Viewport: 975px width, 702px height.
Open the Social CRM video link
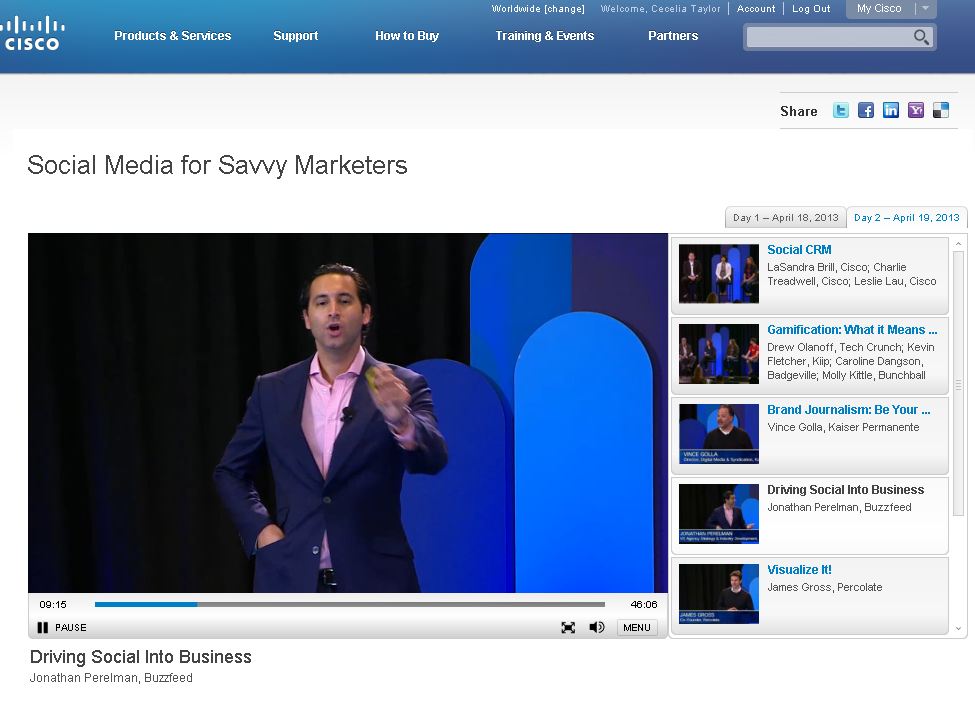(x=799, y=249)
